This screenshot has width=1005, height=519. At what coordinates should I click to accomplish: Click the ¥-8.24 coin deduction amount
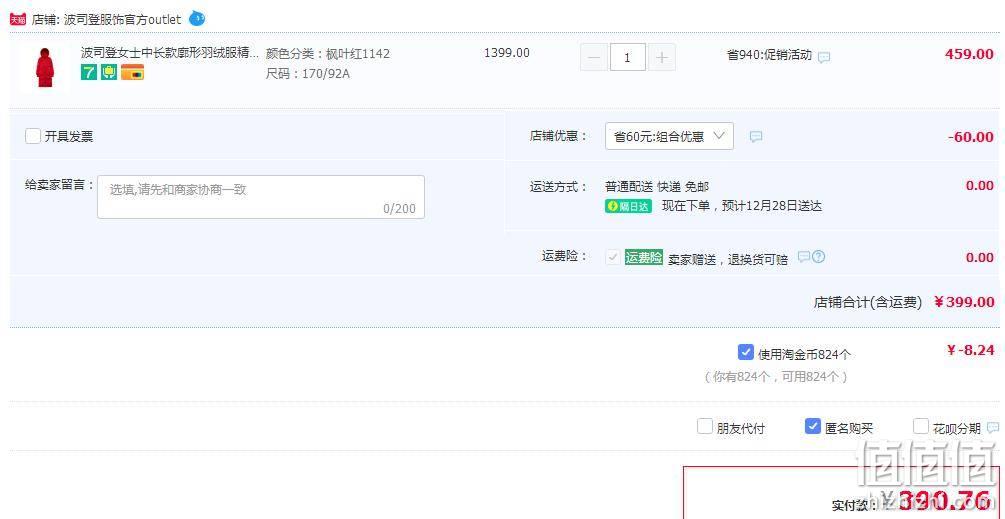coord(970,350)
